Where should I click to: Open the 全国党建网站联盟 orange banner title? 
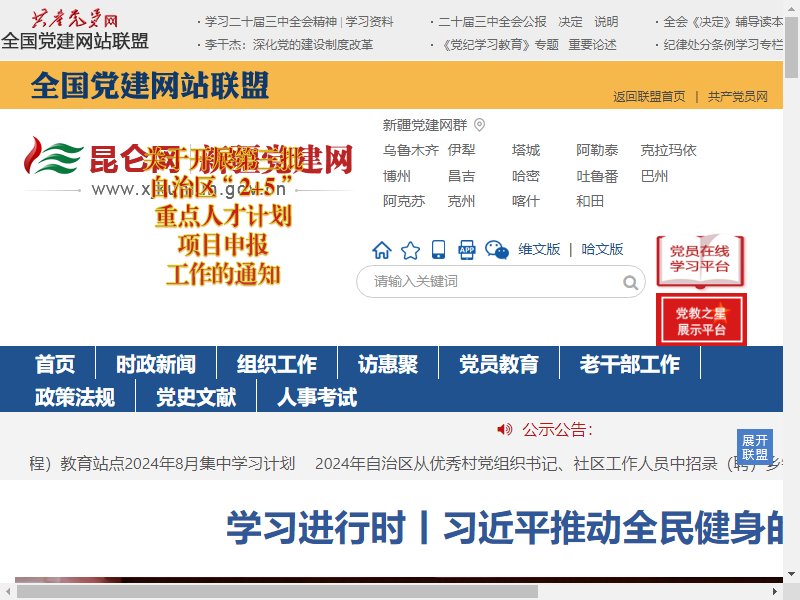coord(149,85)
